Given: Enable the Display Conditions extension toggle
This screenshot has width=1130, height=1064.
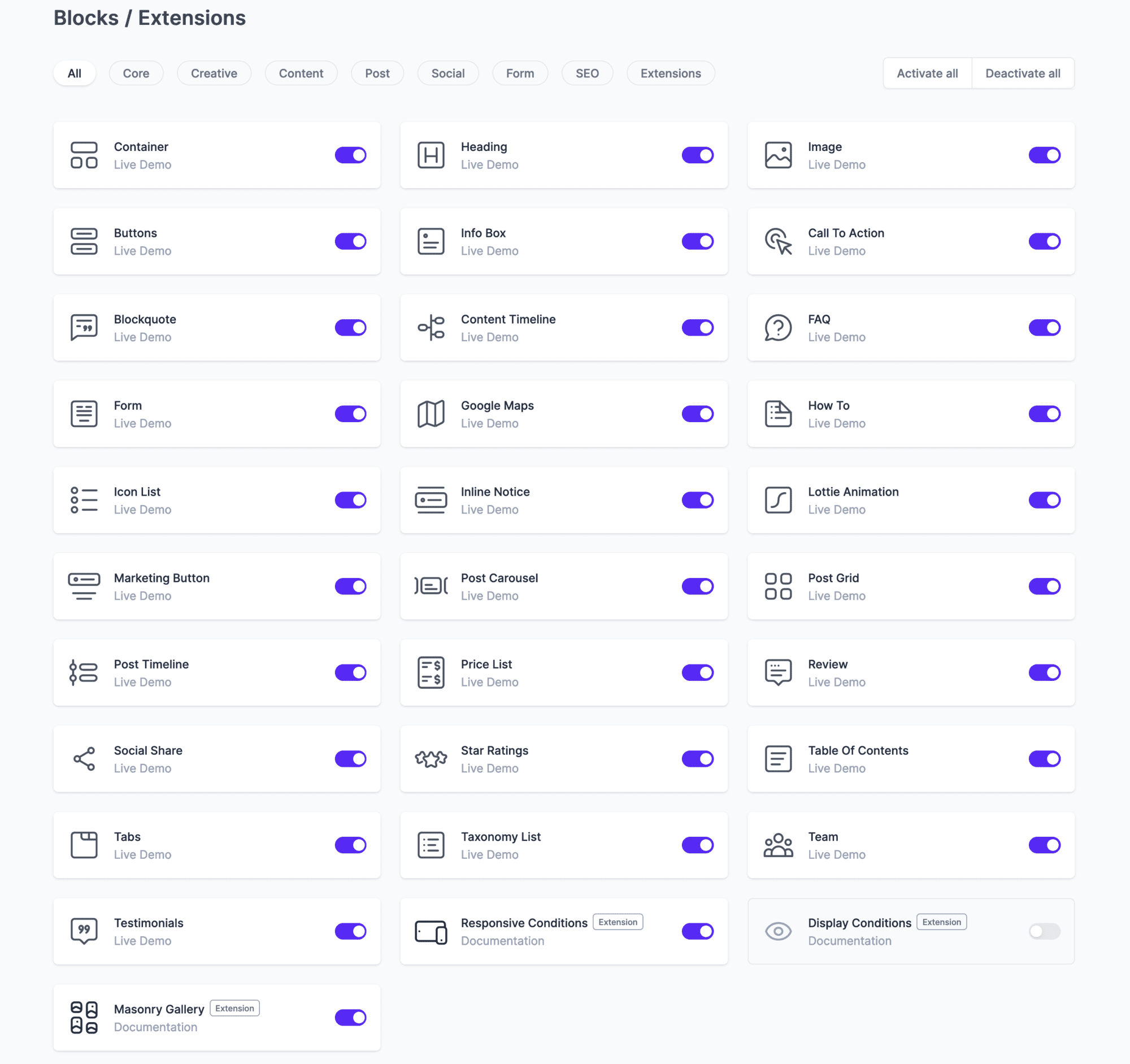Looking at the screenshot, I should (1044, 931).
